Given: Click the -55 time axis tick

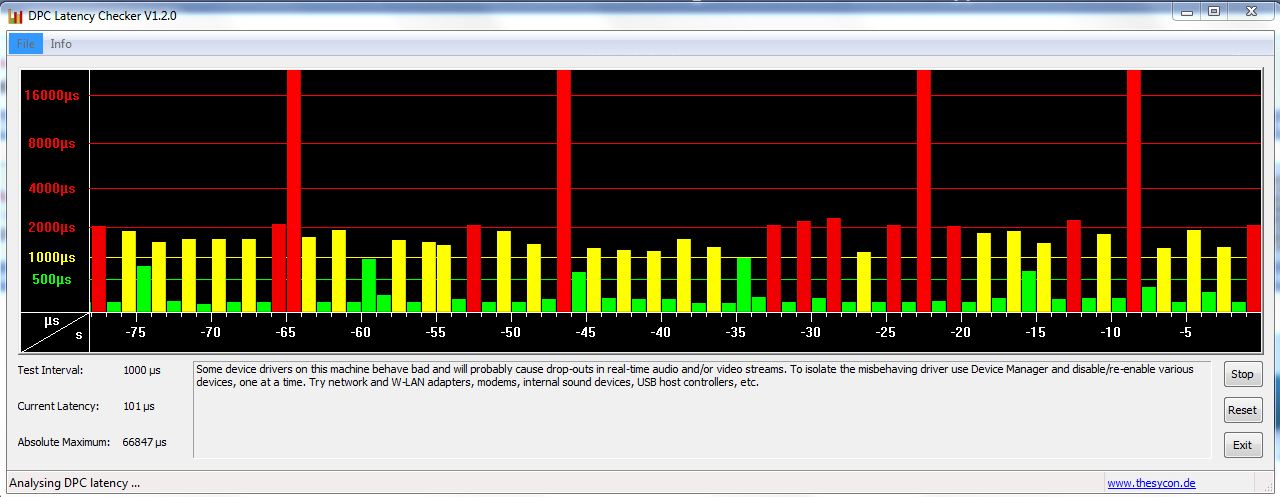Looking at the screenshot, I should click(x=435, y=332).
